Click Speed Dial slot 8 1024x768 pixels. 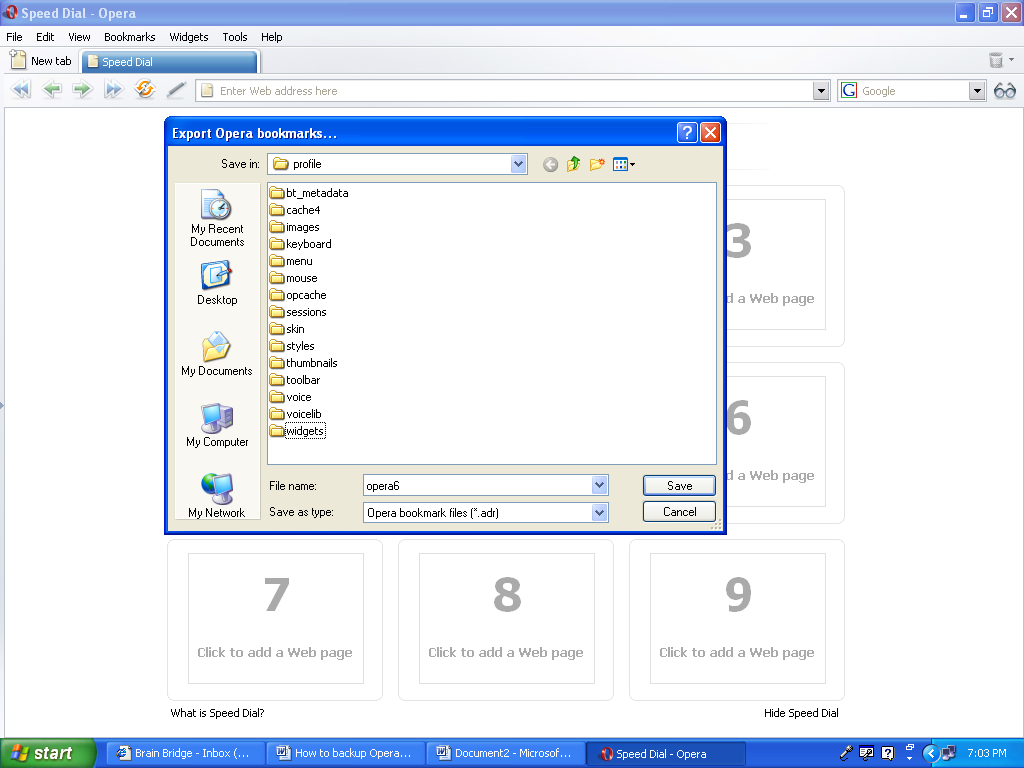pyautogui.click(x=506, y=619)
